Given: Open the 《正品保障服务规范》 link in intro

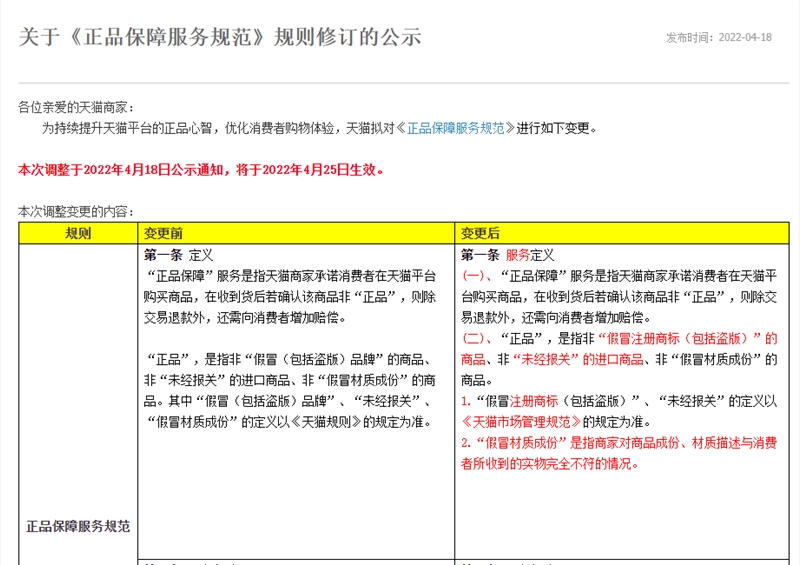Looking at the screenshot, I should coord(460,129).
